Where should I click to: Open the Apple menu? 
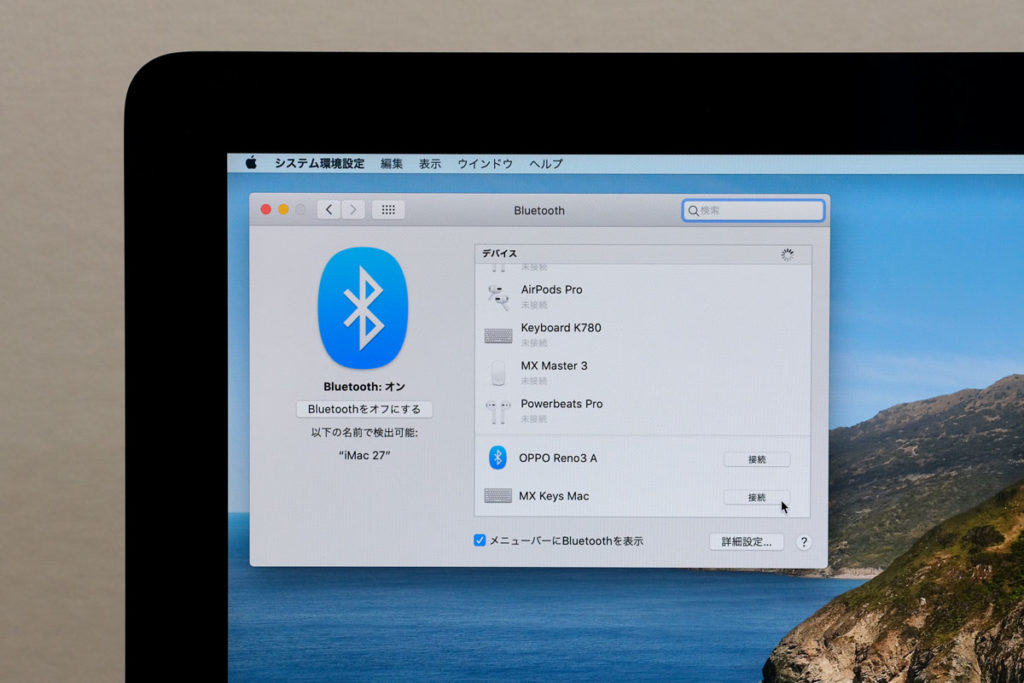coord(251,163)
